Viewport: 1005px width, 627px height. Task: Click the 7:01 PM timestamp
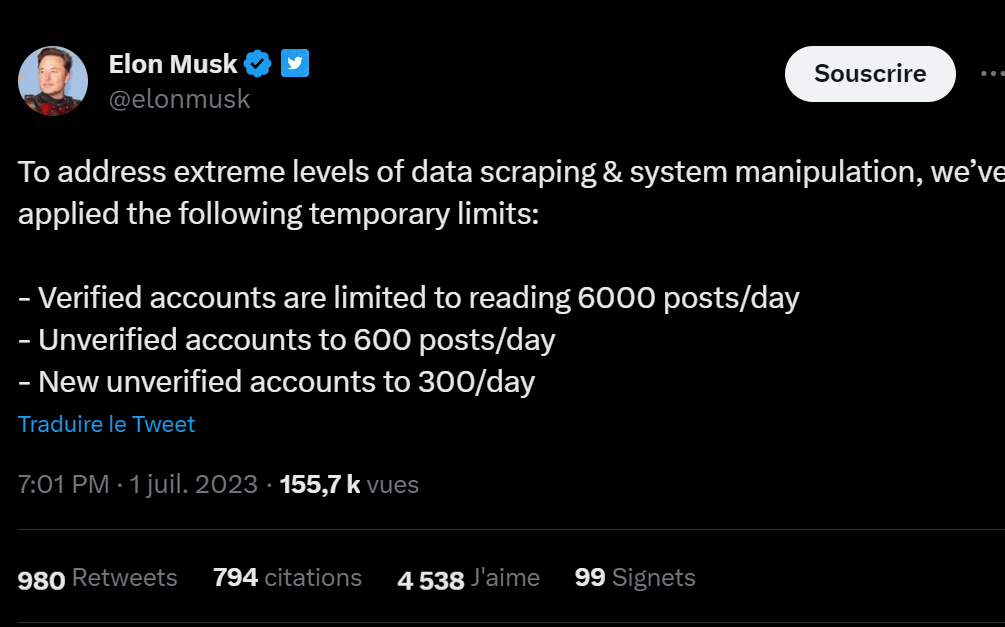[x=63, y=485]
